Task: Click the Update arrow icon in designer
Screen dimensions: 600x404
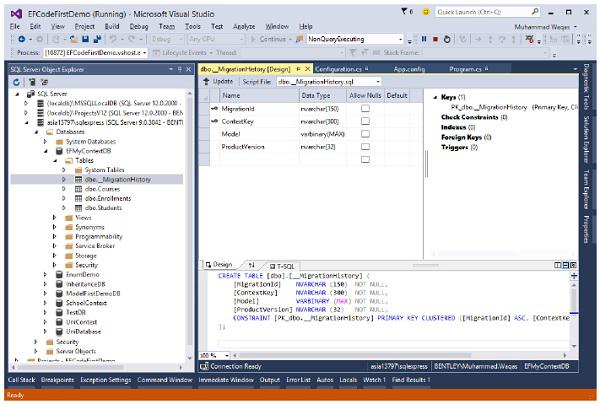Action: [x=205, y=80]
